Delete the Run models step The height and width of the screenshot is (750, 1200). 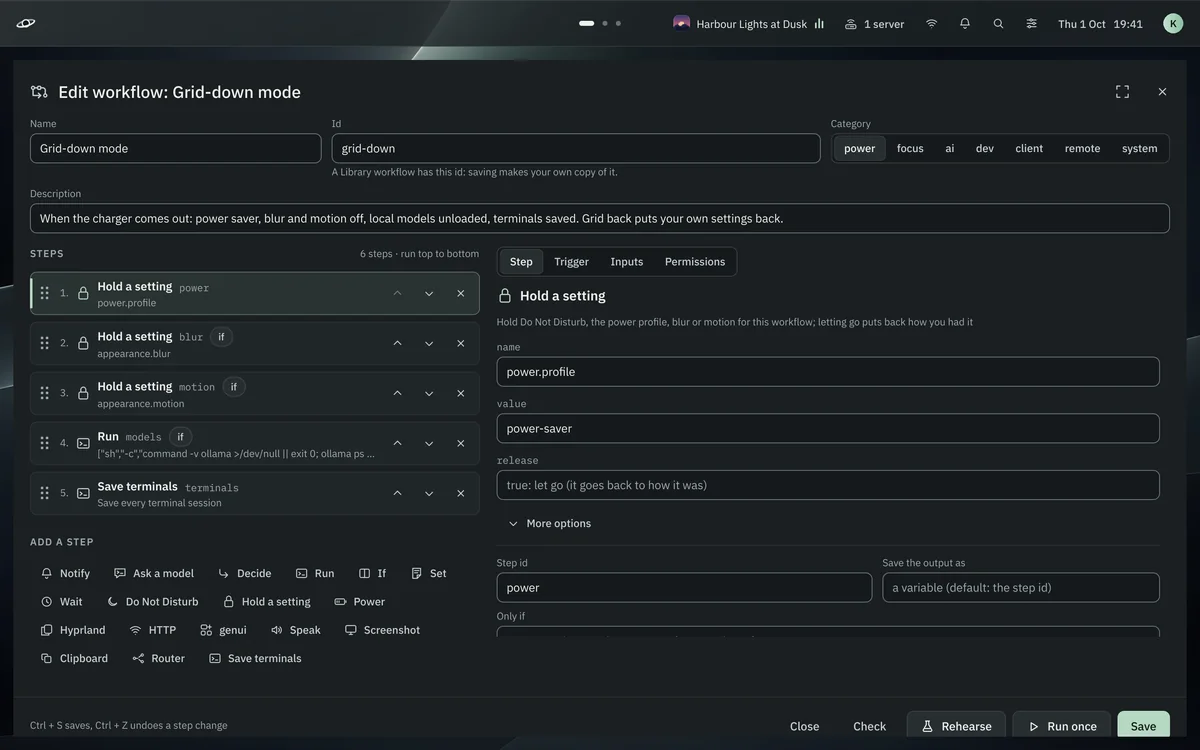pyautogui.click(x=461, y=443)
